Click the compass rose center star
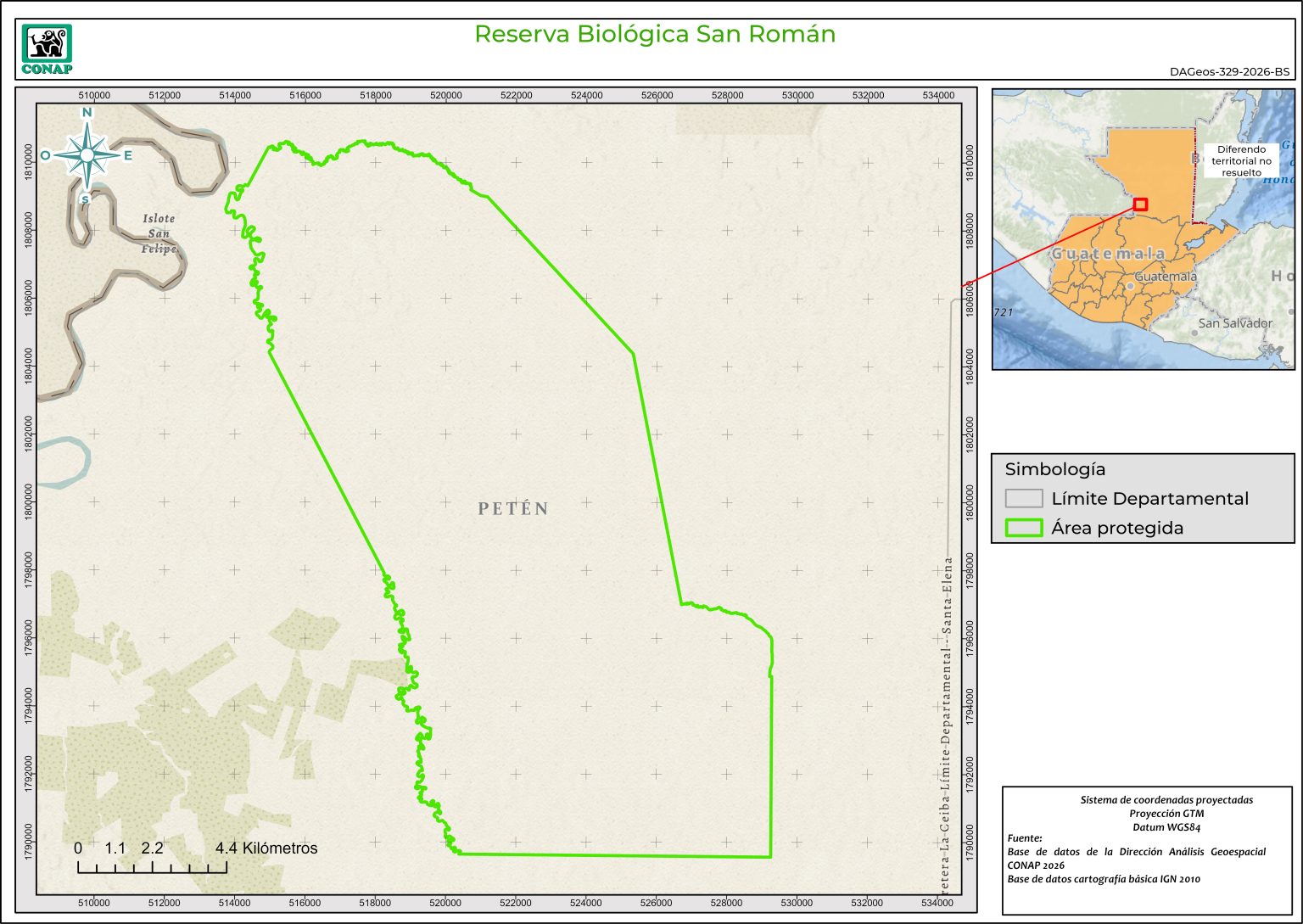The height and width of the screenshot is (924, 1303). tap(87, 154)
